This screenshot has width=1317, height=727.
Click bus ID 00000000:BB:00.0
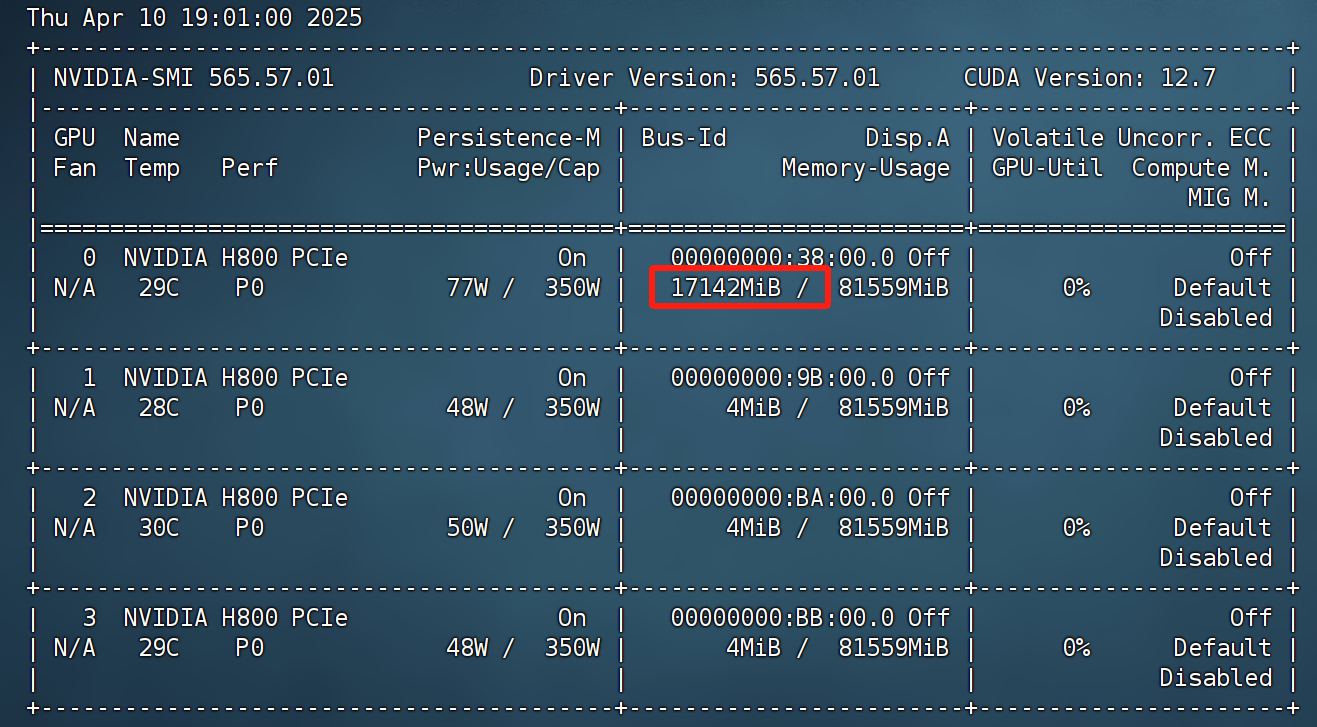(782, 618)
